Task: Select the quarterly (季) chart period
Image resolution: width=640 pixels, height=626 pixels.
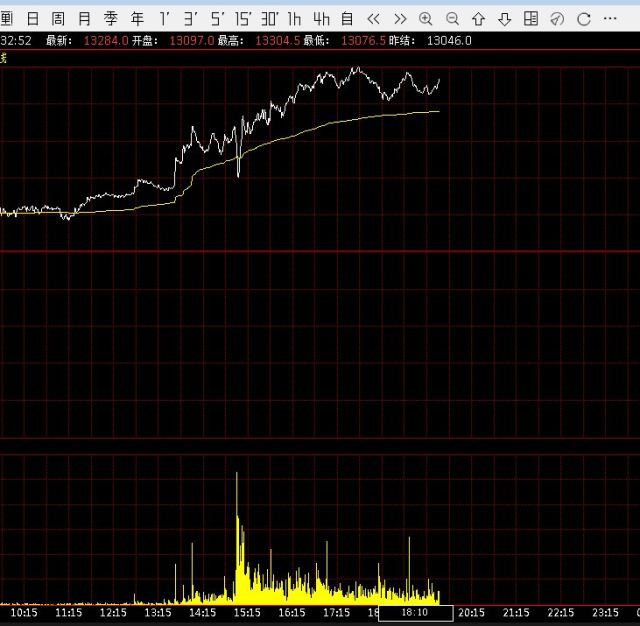Action: (111, 19)
